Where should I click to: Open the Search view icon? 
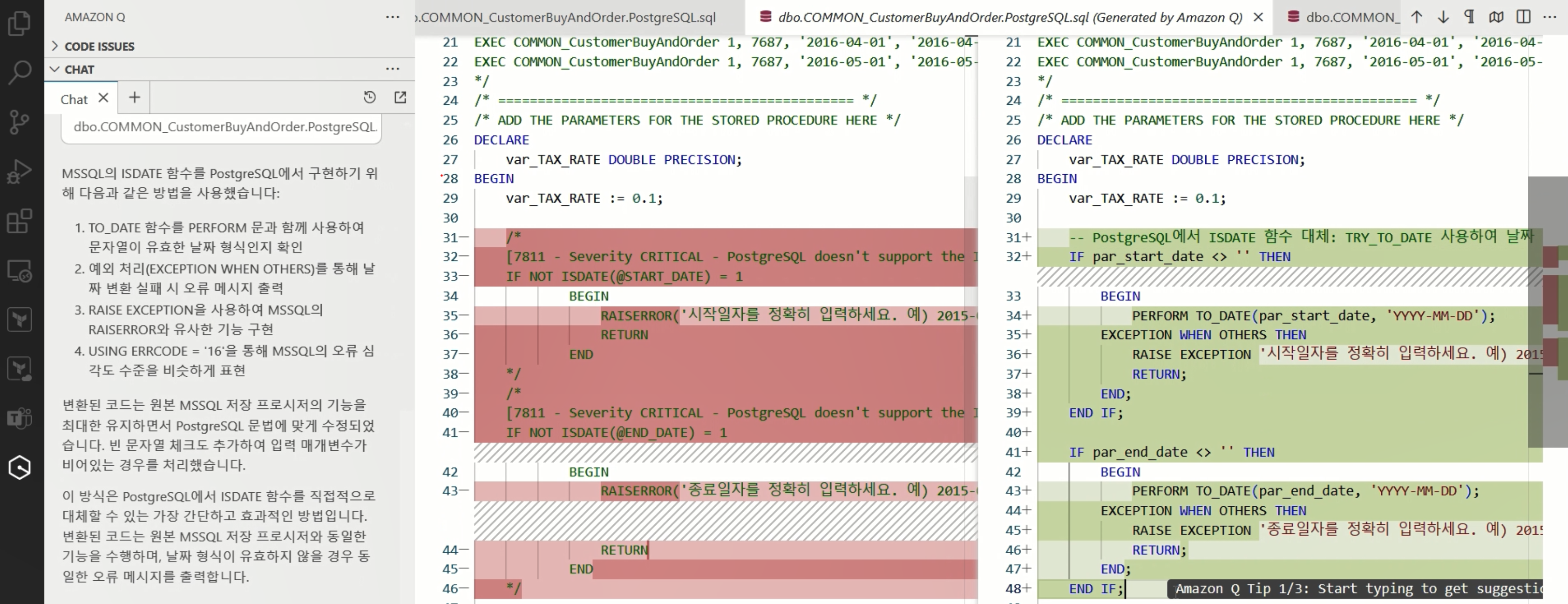20,72
